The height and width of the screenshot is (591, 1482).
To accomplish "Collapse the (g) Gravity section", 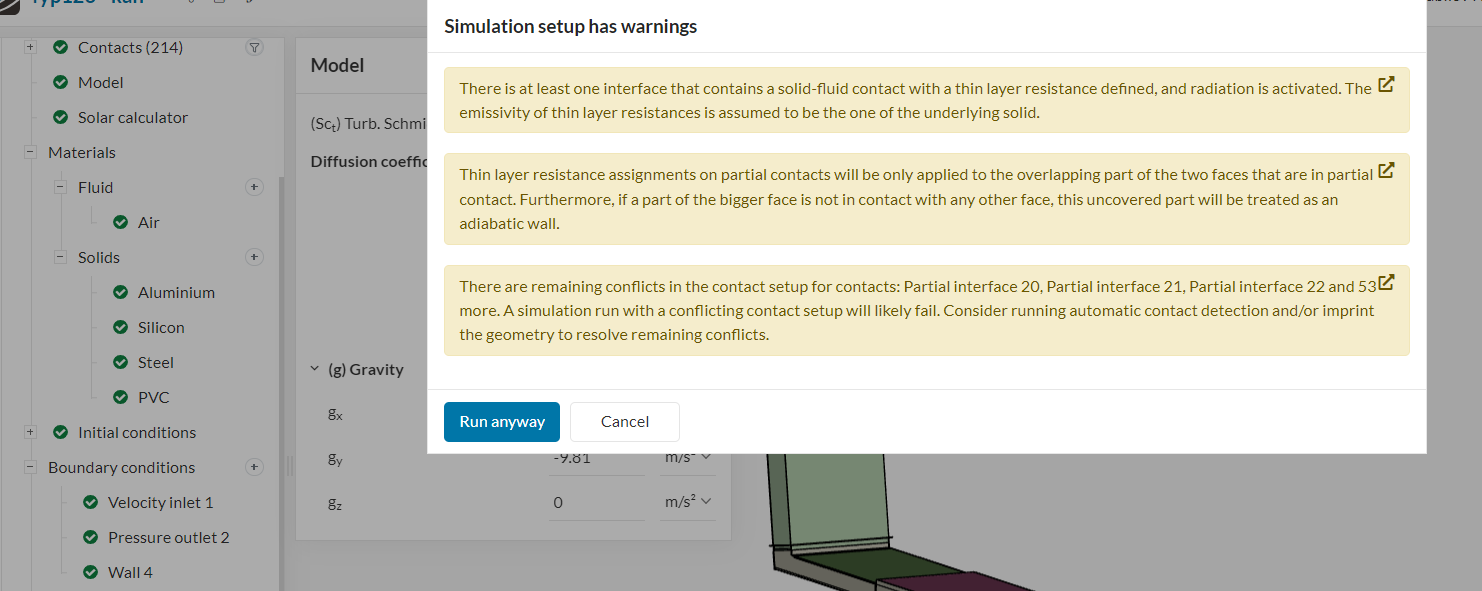I will tap(314, 369).
